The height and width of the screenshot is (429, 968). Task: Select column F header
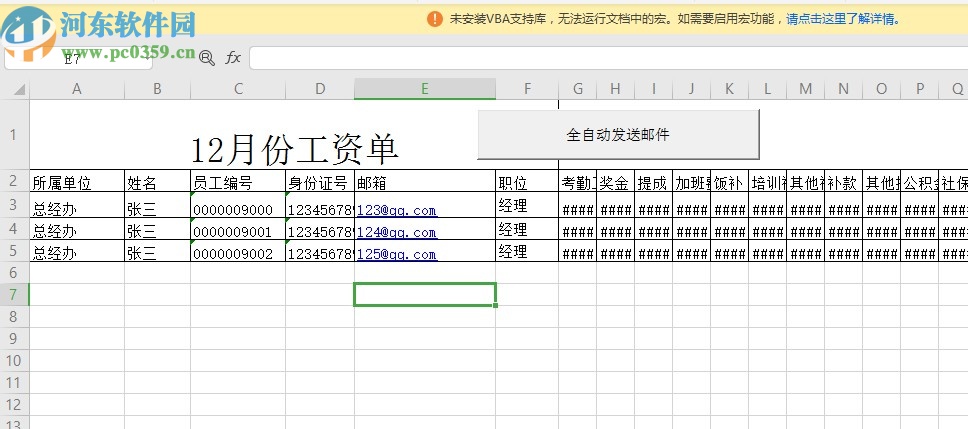coord(527,89)
